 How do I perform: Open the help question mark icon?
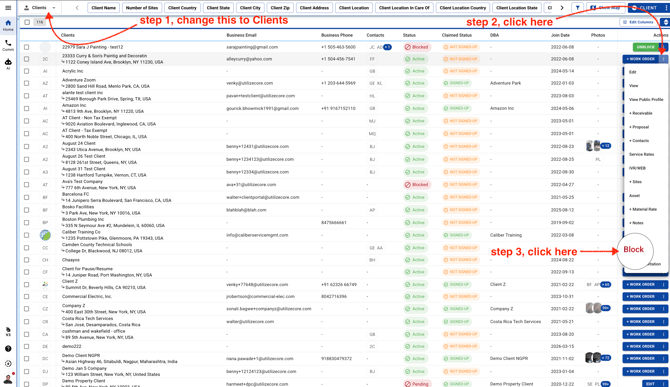(x=8, y=349)
